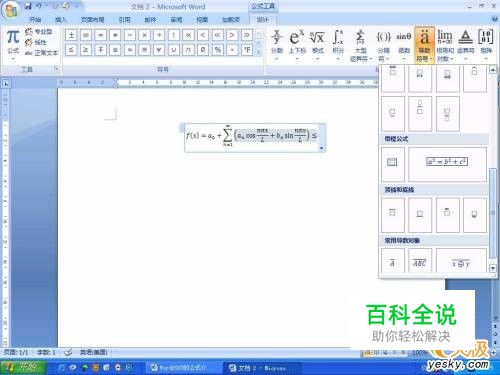This screenshot has height=375, width=500.
Task: Click the Office button
Action: tap(11, 10)
